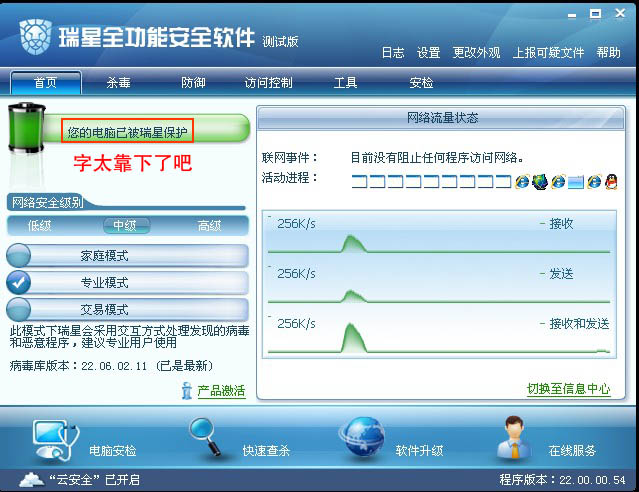Viewport: 639px width, 492px height.
Task: Click the product activation figure icon
Action: pyautogui.click(x=187, y=391)
